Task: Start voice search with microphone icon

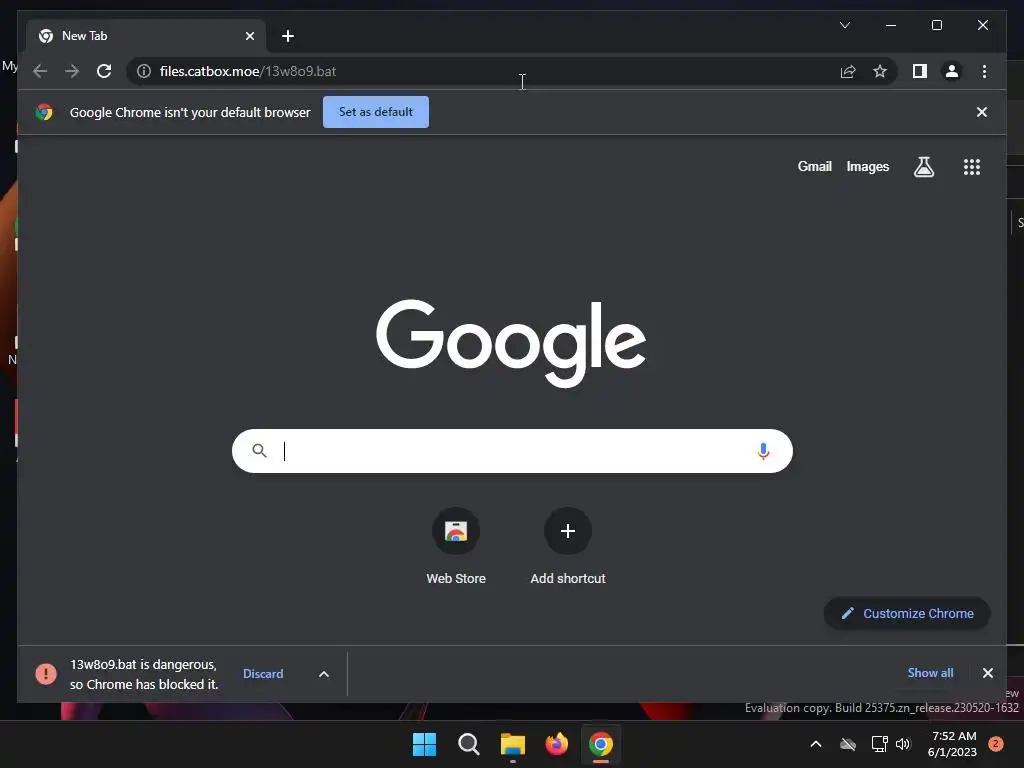Action: [763, 451]
